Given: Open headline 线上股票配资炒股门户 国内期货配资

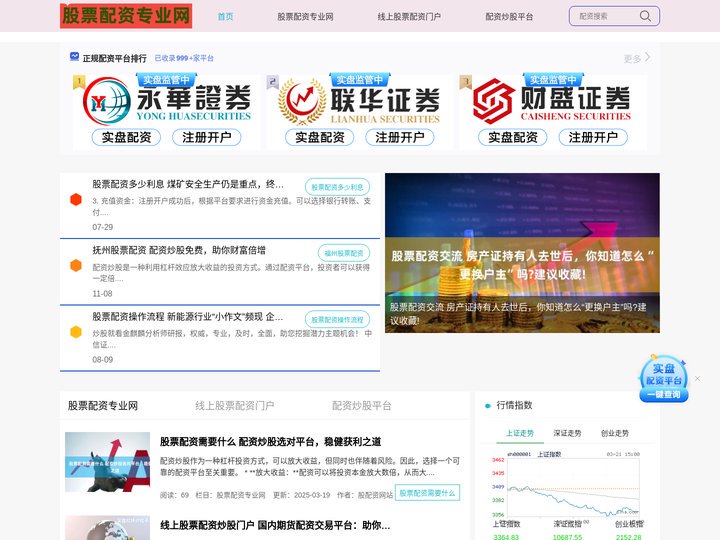Looking at the screenshot, I should point(275,525).
